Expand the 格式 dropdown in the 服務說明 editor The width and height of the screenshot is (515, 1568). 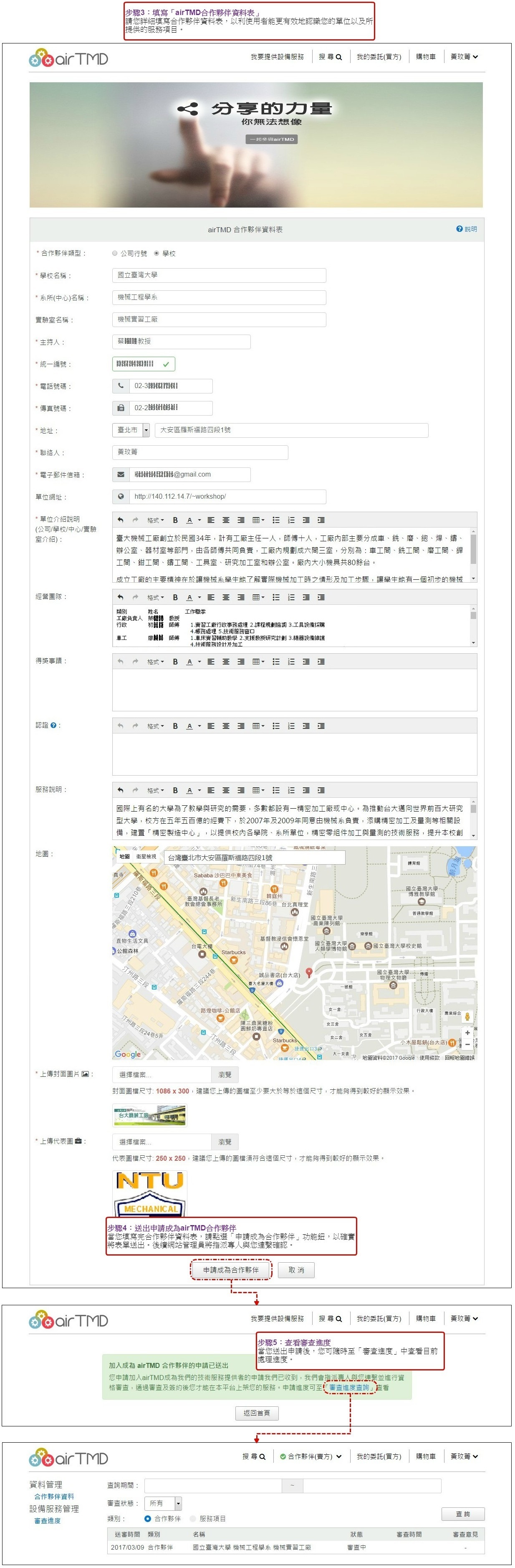[x=155, y=791]
